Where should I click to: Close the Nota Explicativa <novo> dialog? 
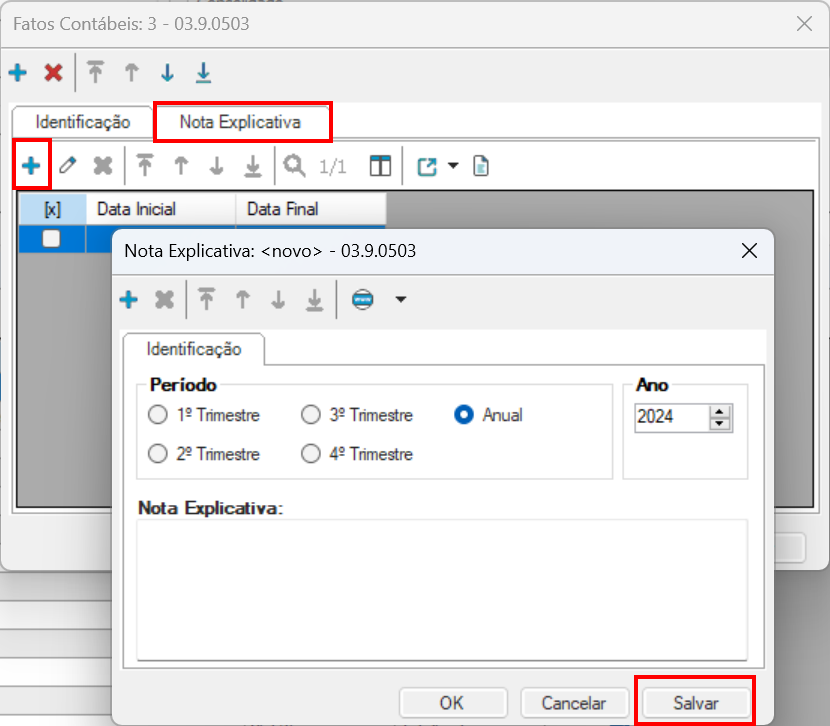(749, 251)
